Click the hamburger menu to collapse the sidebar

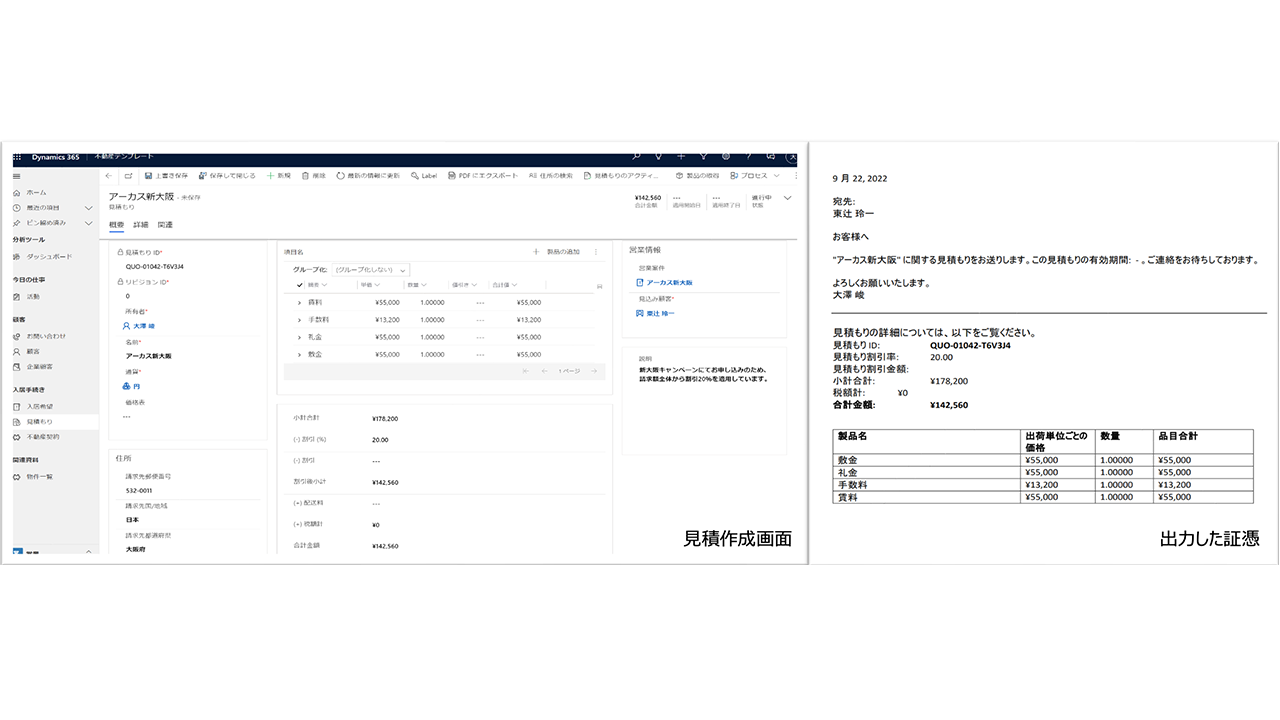click(x=17, y=176)
